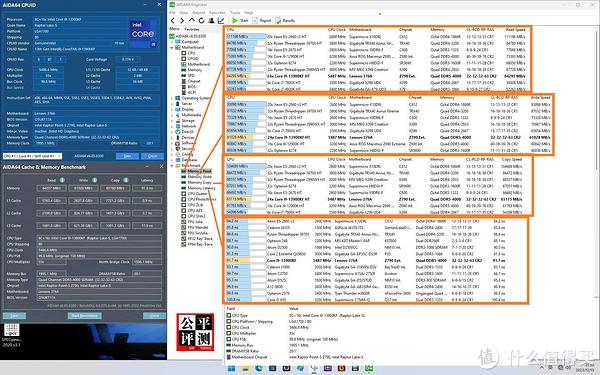Select DirectX node in the tree
This screenshot has height=375, width=600.
point(185,132)
